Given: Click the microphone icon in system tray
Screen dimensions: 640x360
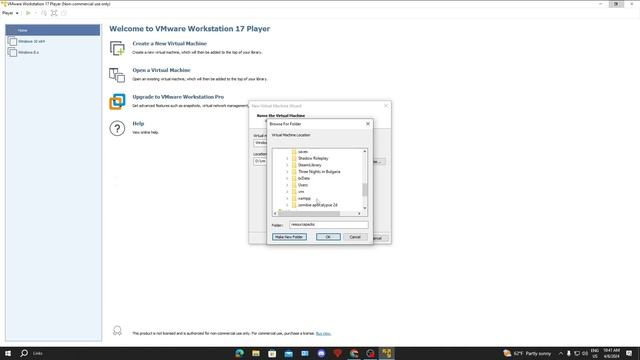Looking at the screenshot, I should (x=569, y=353).
